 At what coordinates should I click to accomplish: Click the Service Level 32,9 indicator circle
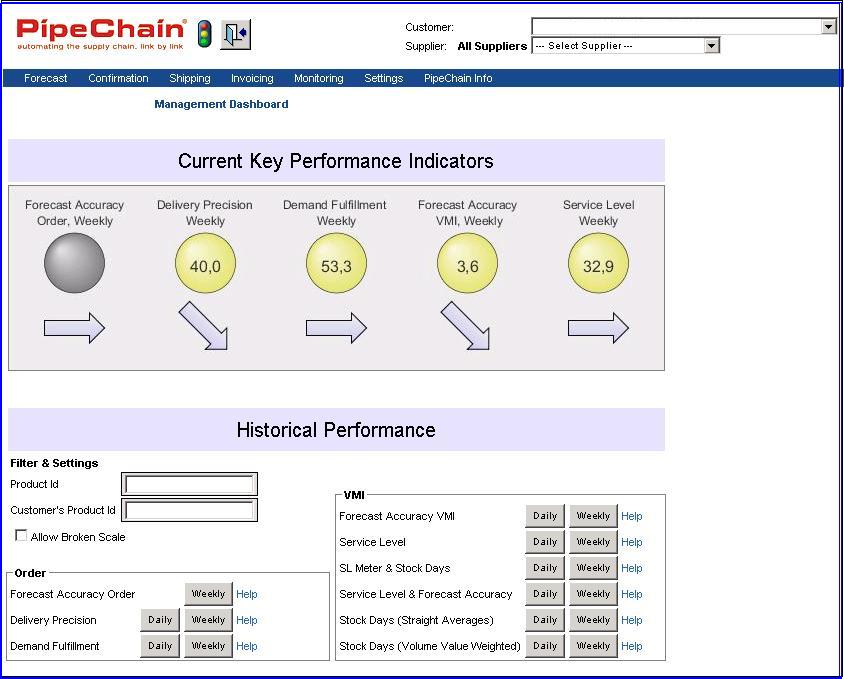click(x=598, y=265)
